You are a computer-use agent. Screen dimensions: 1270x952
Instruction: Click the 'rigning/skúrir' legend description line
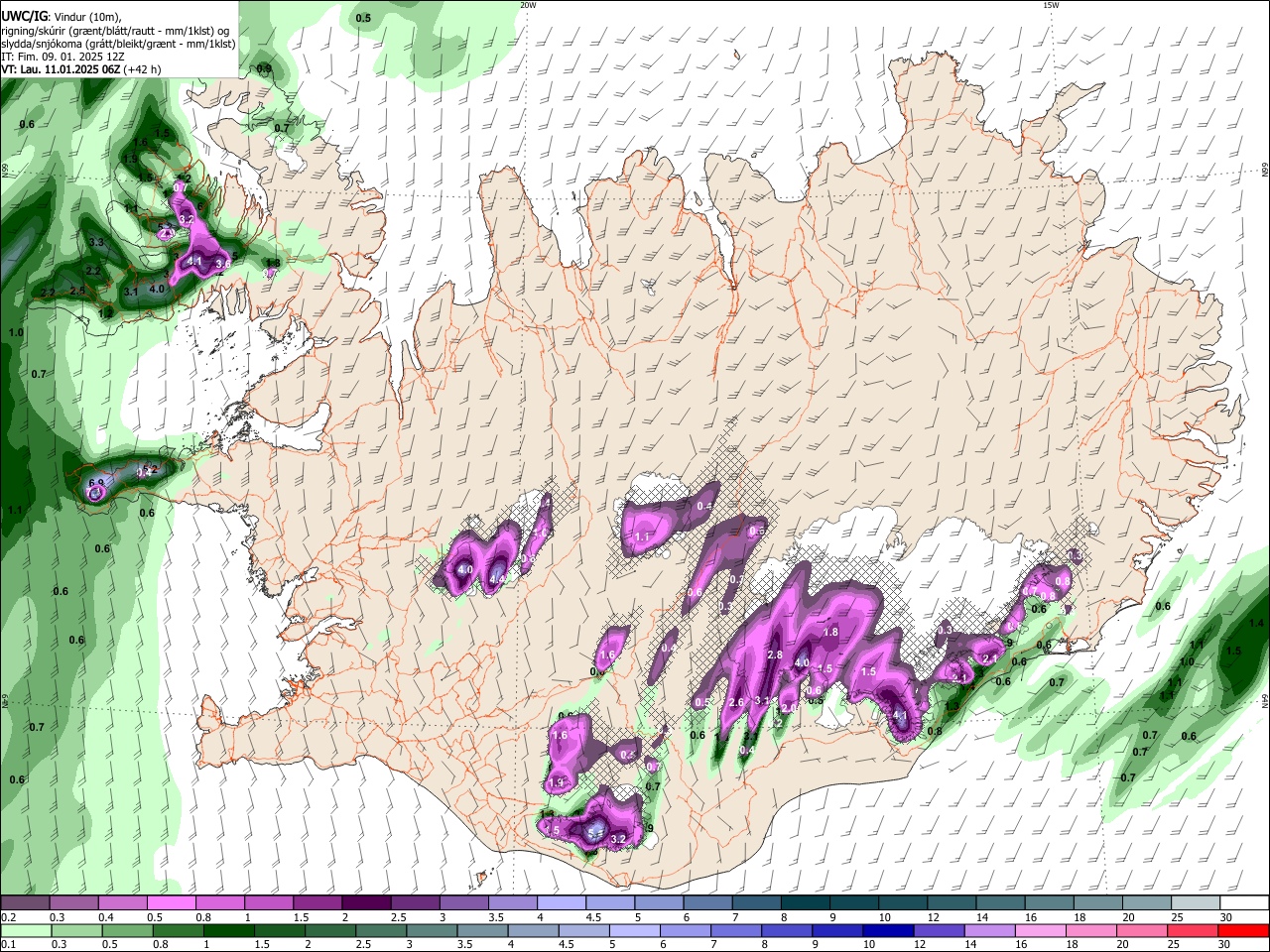(117, 30)
